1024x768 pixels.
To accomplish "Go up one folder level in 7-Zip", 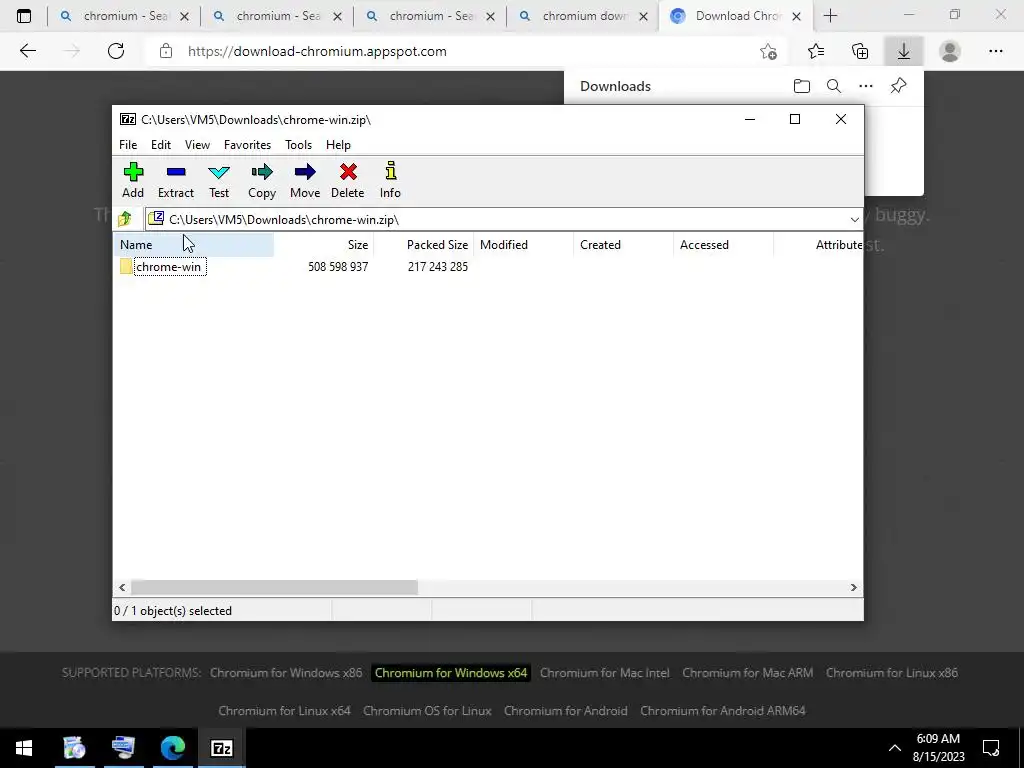I will 125,219.
